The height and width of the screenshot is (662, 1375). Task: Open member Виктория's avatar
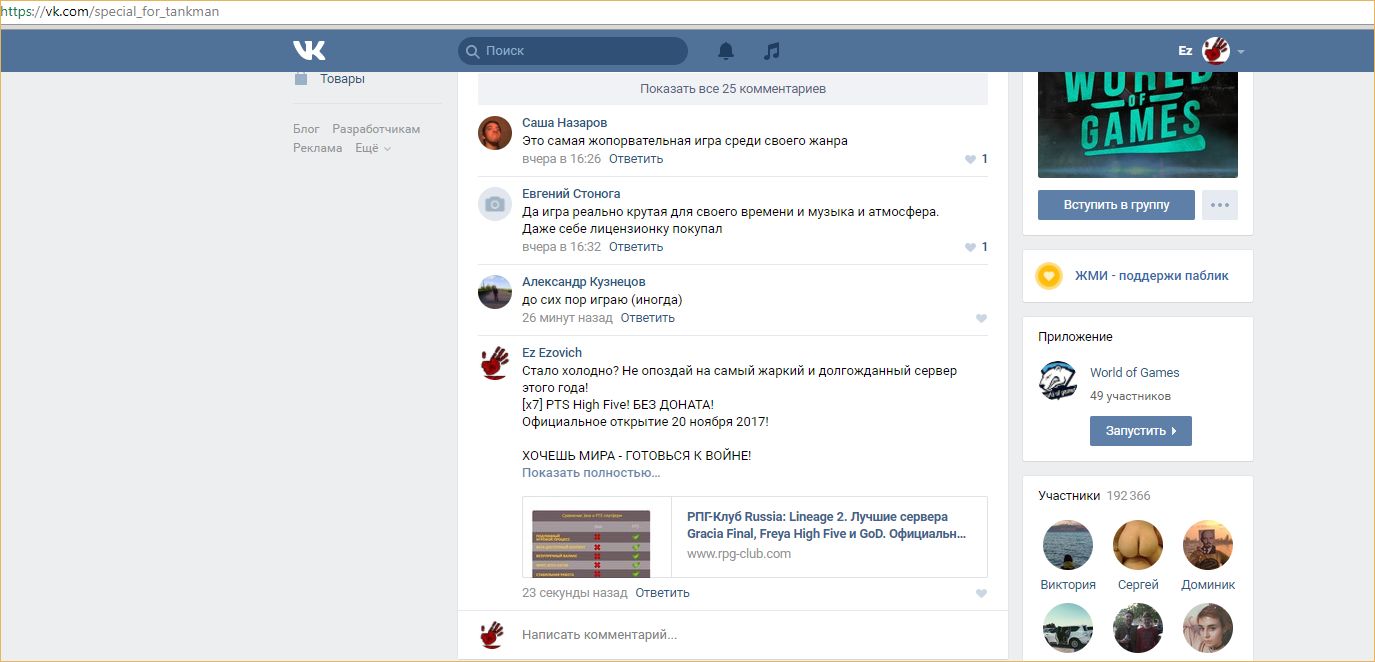click(x=1068, y=545)
